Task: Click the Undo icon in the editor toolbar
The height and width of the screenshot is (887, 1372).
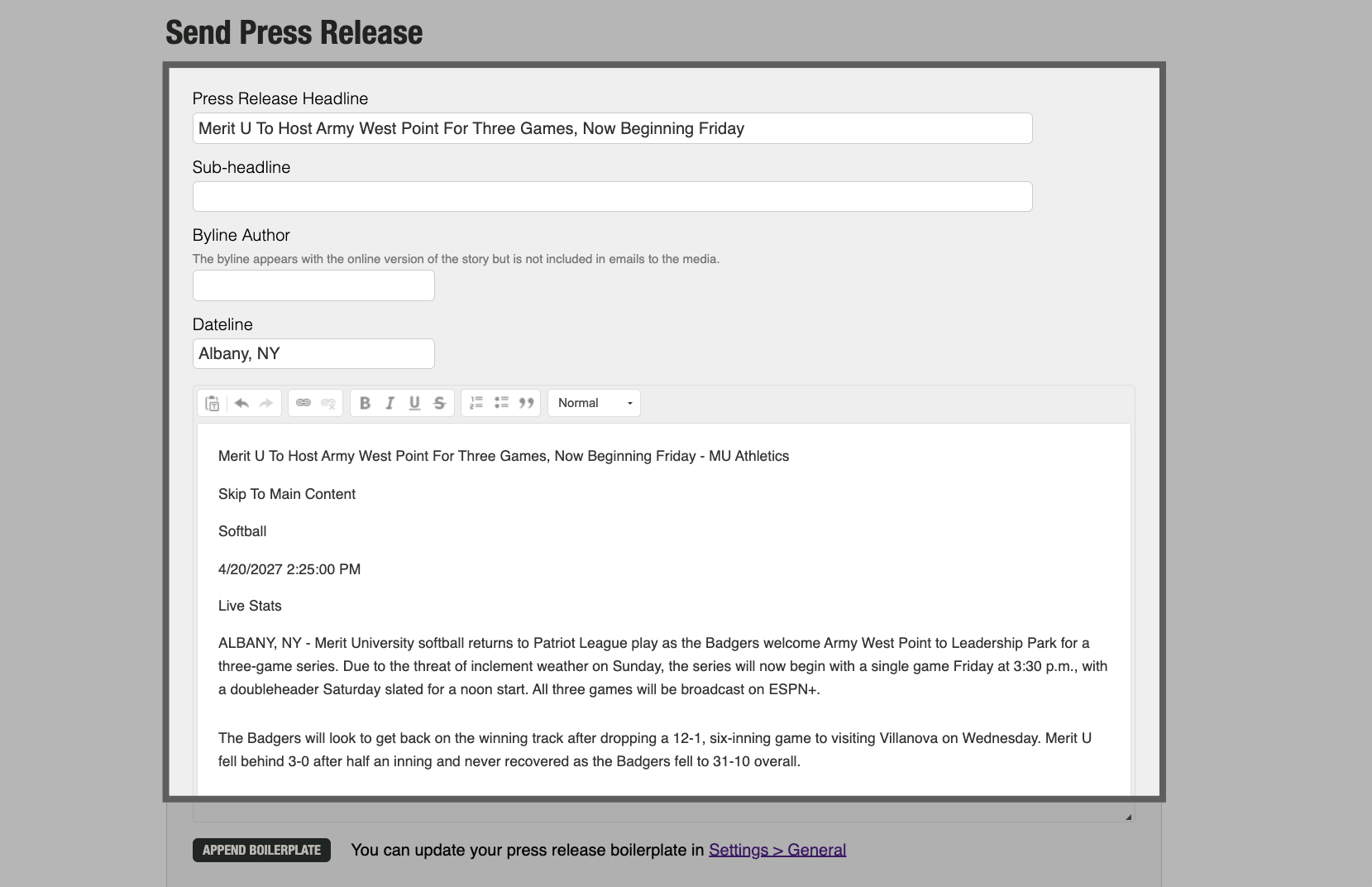Action: [x=241, y=403]
